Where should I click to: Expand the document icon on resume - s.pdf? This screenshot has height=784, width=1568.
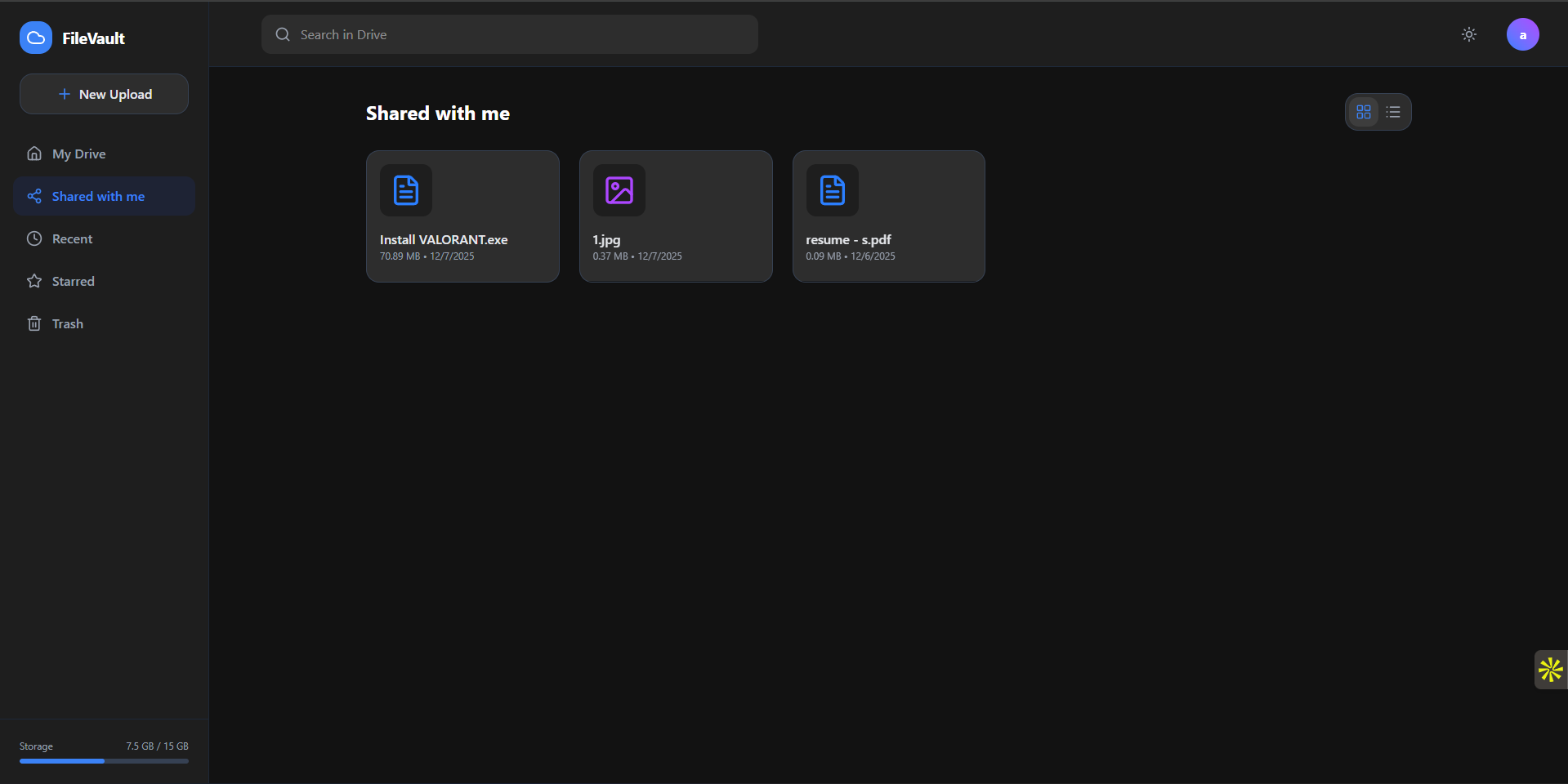click(x=832, y=190)
